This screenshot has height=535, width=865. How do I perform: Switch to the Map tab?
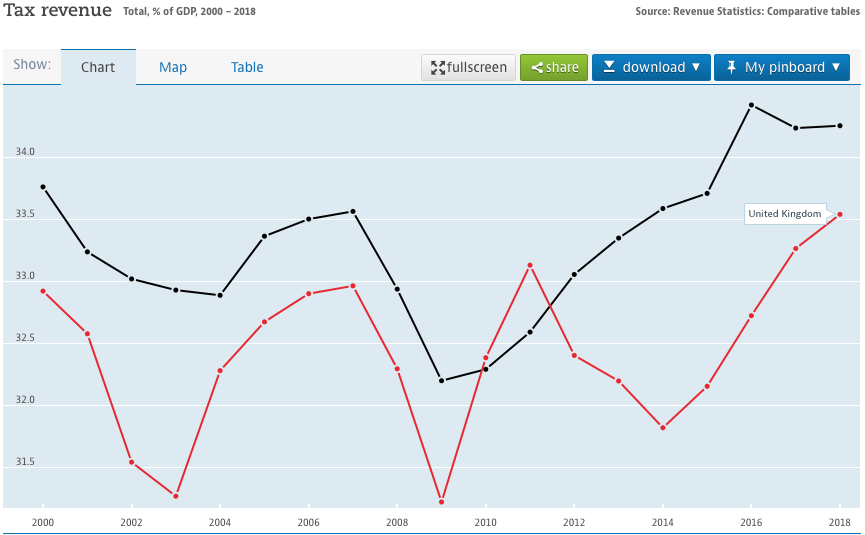pos(173,67)
